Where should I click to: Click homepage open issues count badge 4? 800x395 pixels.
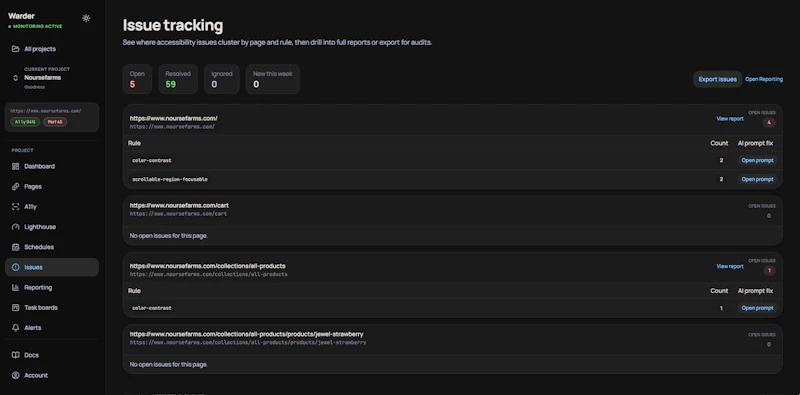[769, 122]
